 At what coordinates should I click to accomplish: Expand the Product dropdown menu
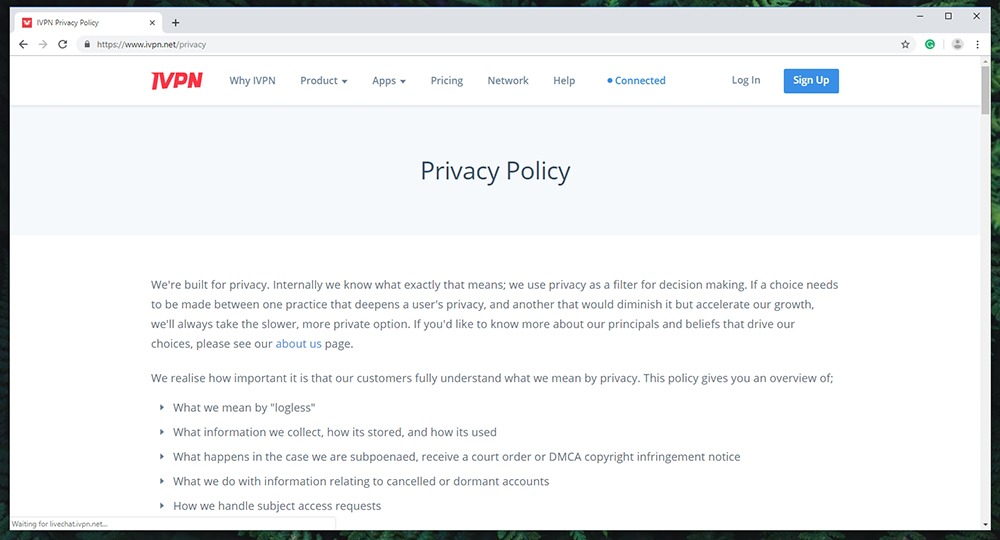[x=324, y=80]
